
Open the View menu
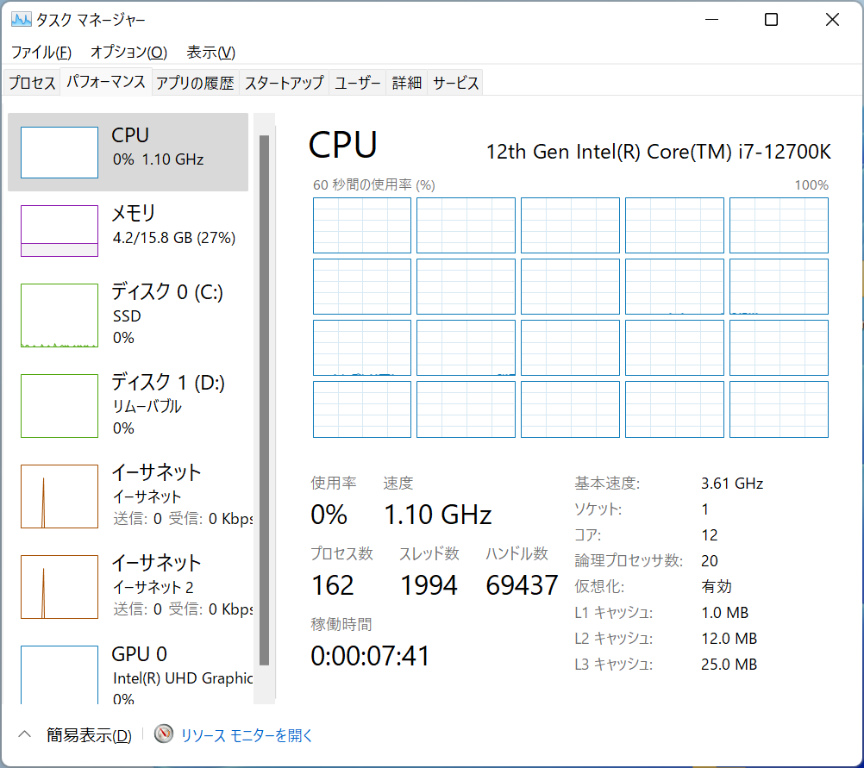click(x=211, y=52)
